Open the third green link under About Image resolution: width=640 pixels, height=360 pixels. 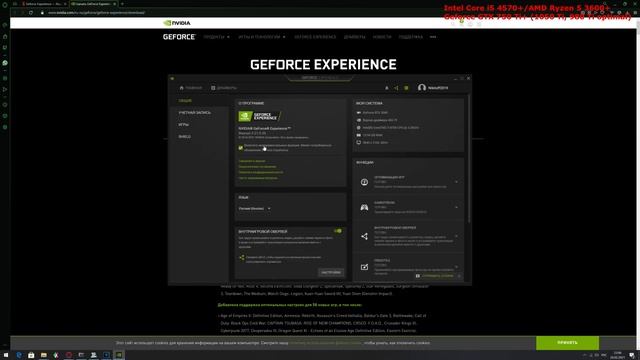point(260,172)
